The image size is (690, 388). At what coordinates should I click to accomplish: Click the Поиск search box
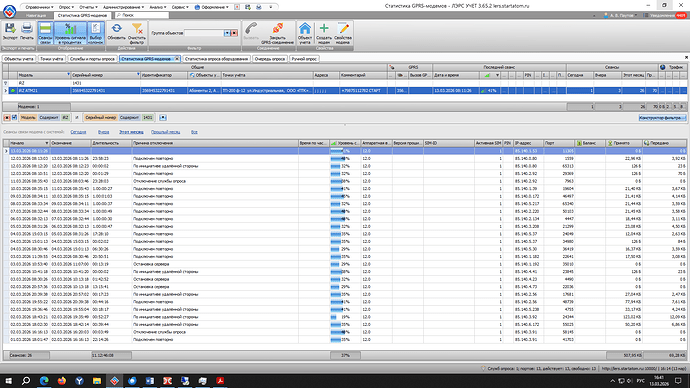[x=141, y=15]
